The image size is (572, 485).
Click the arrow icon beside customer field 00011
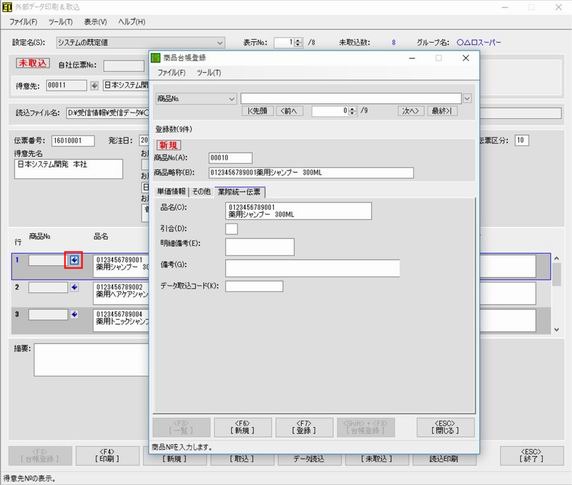(94, 86)
